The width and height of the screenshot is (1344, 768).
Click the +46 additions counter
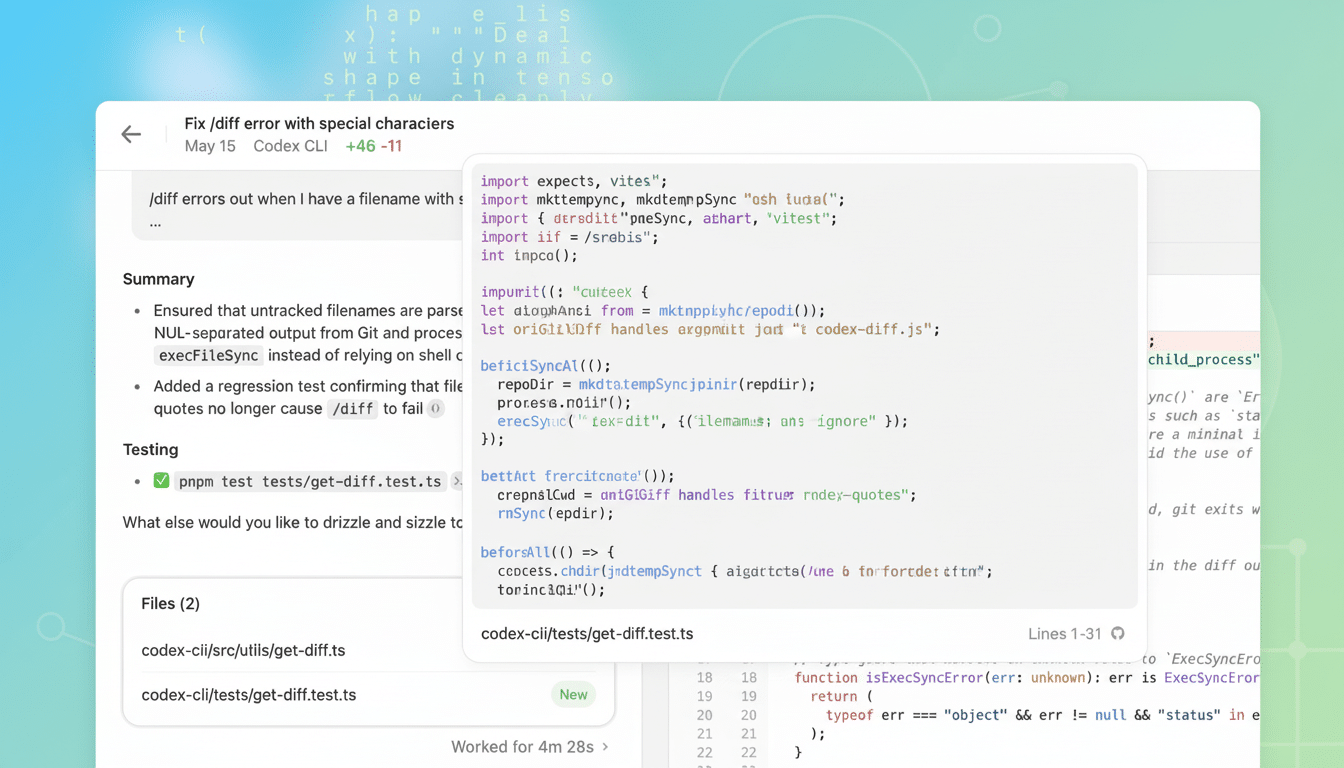tap(359, 145)
